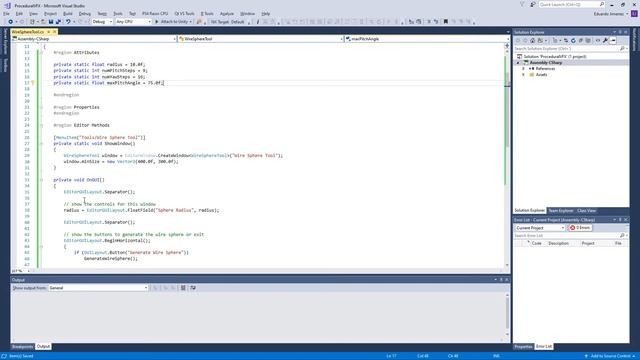Screen dimensions: 640x360
Task: Expand the References node in Solution Explorer
Action: pos(523,69)
